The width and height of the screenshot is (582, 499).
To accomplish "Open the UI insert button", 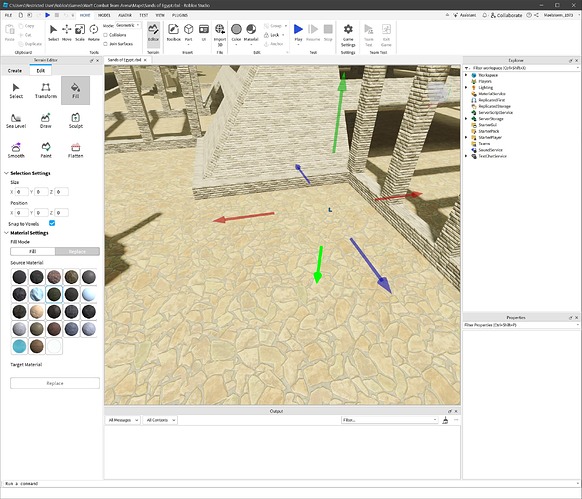I will [x=204, y=33].
